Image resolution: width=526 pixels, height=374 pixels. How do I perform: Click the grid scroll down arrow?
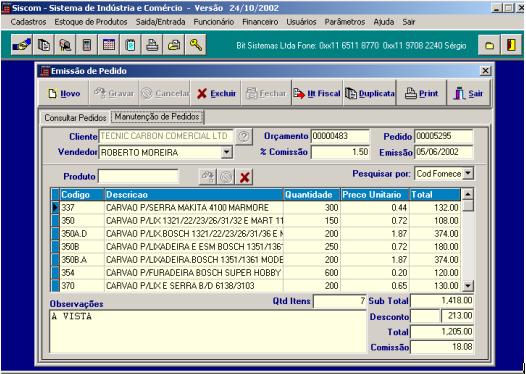pyautogui.click(x=468, y=286)
